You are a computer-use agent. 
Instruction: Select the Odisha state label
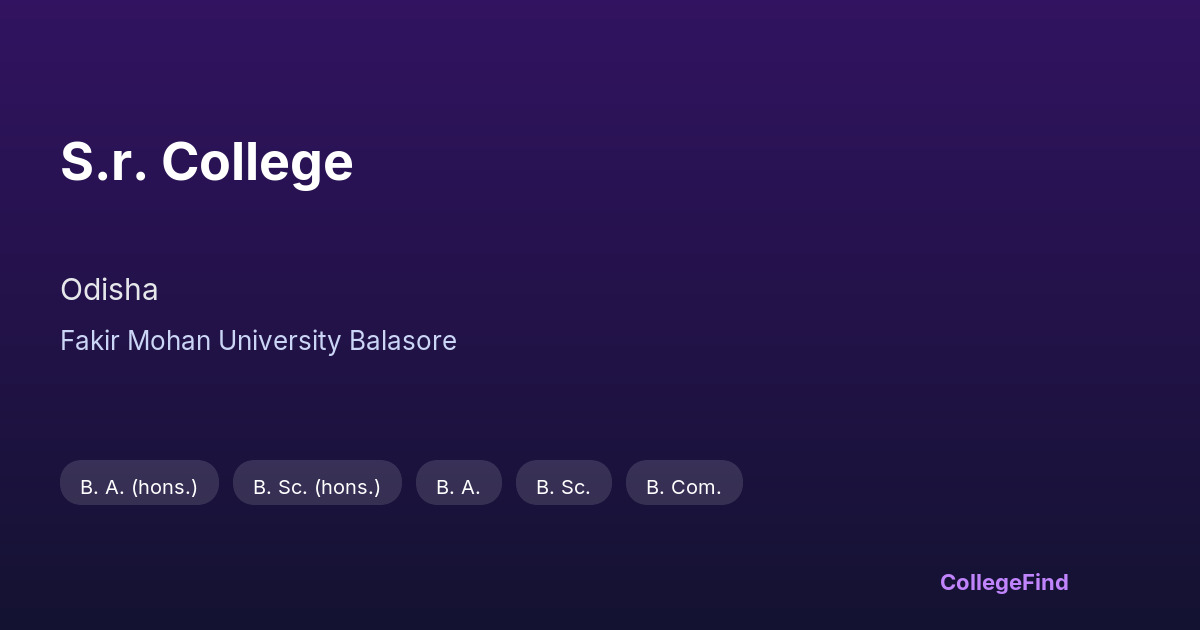tap(109, 290)
